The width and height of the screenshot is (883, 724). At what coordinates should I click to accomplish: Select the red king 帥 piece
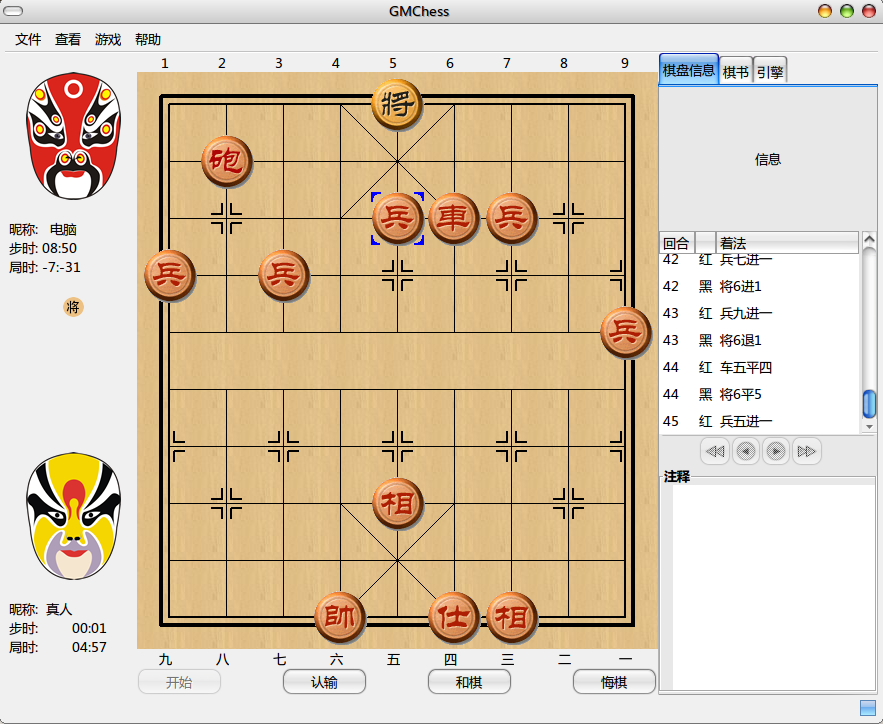(x=340, y=617)
